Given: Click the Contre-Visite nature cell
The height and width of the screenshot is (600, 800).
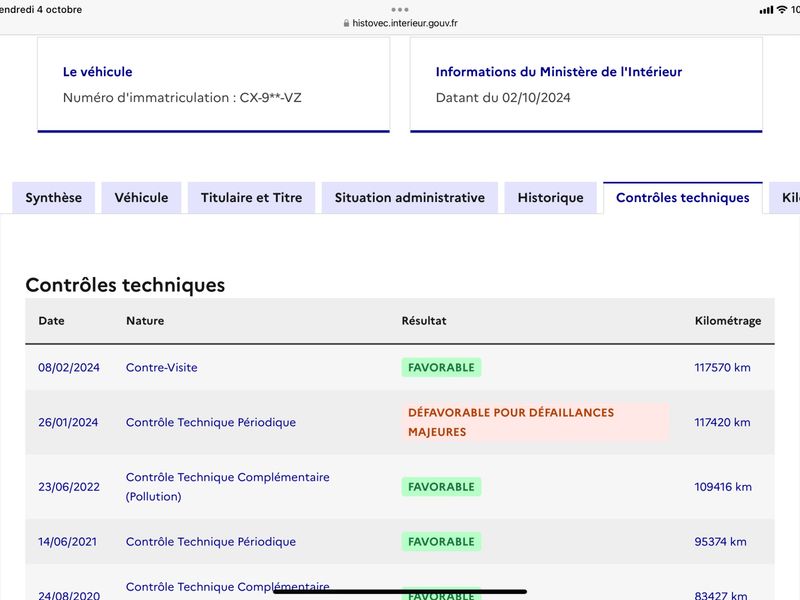Looking at the screenshot, I should point(162,367).
